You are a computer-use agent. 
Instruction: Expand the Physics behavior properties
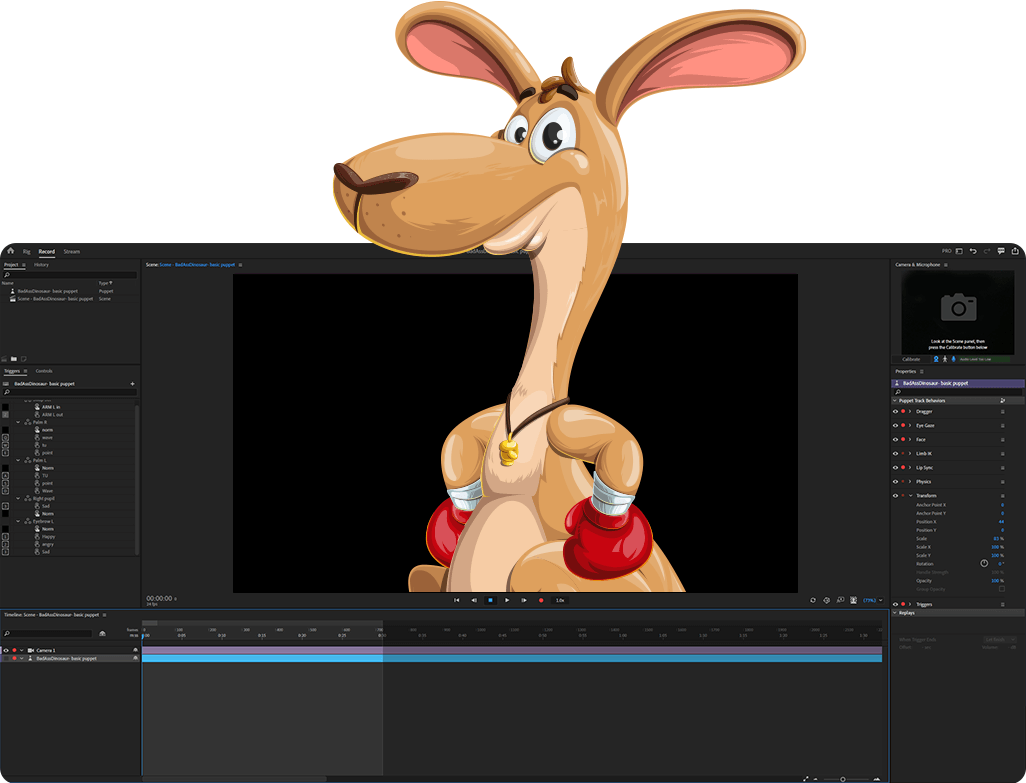click(x=909, y=481)
